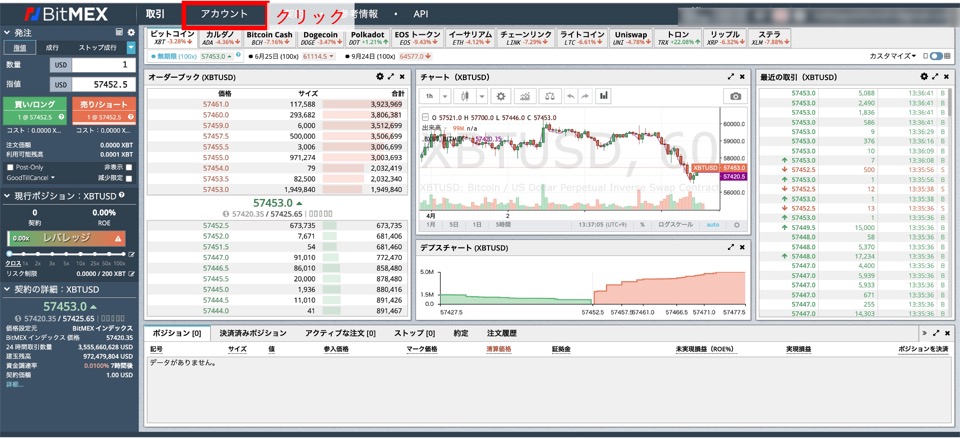Close the Order Book panel

[402, 77]
